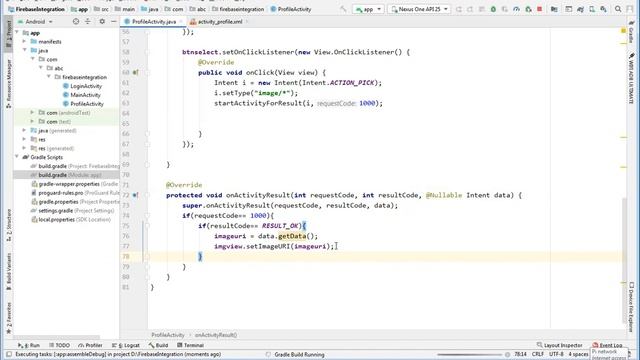Expand the res folder arrow
The width and height of the screenshot is (640, 360).
[24, 139]
